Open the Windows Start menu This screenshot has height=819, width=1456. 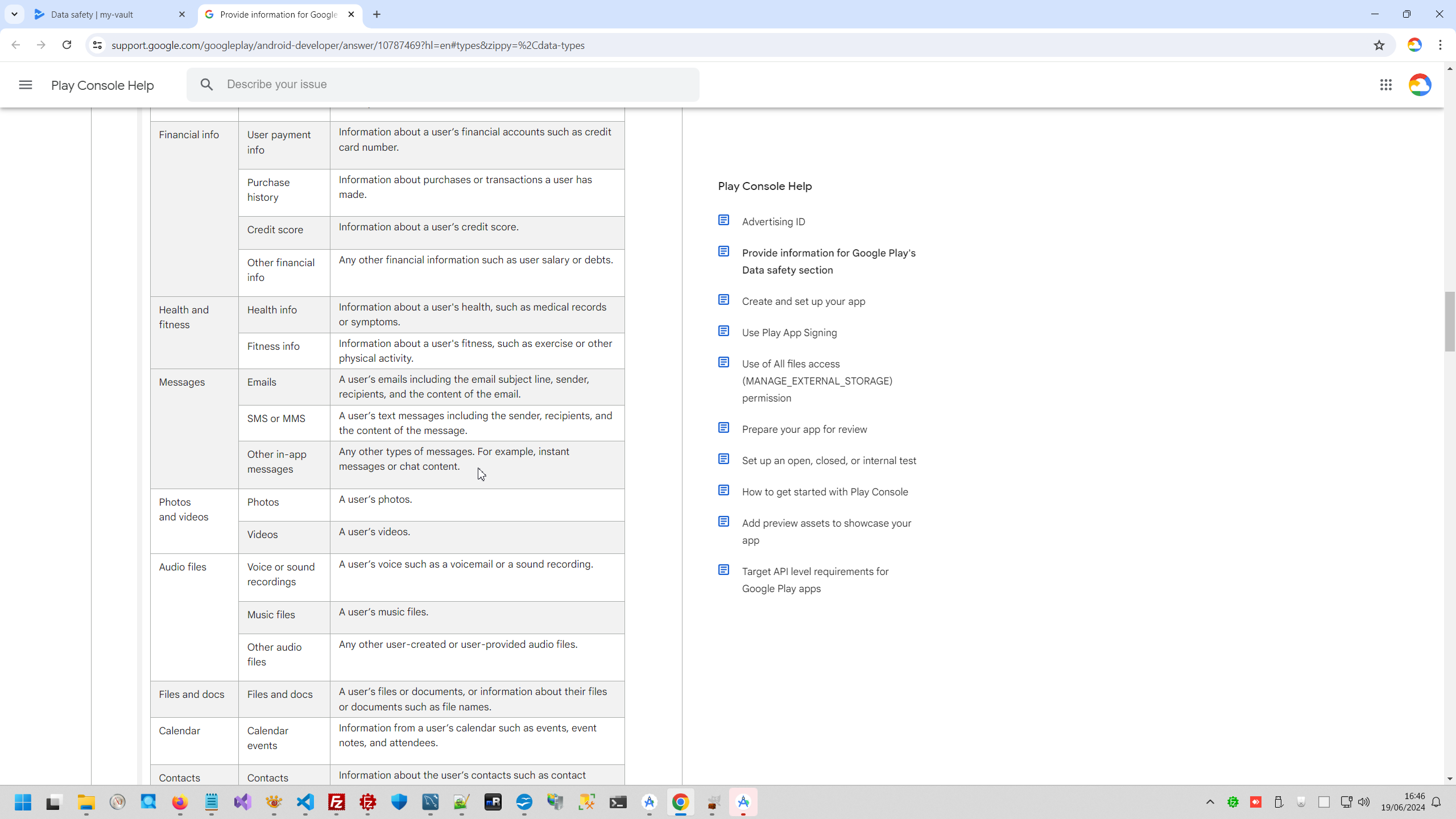pos(23,802)
